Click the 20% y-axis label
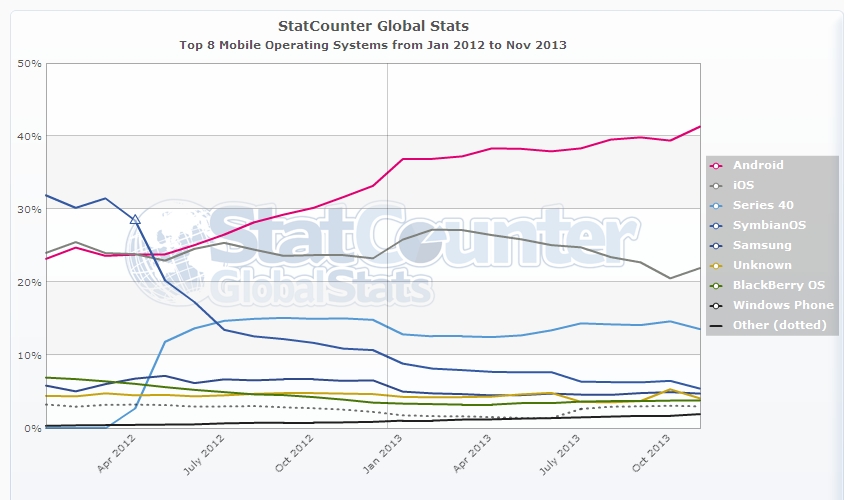 click(x=30, y=283)
